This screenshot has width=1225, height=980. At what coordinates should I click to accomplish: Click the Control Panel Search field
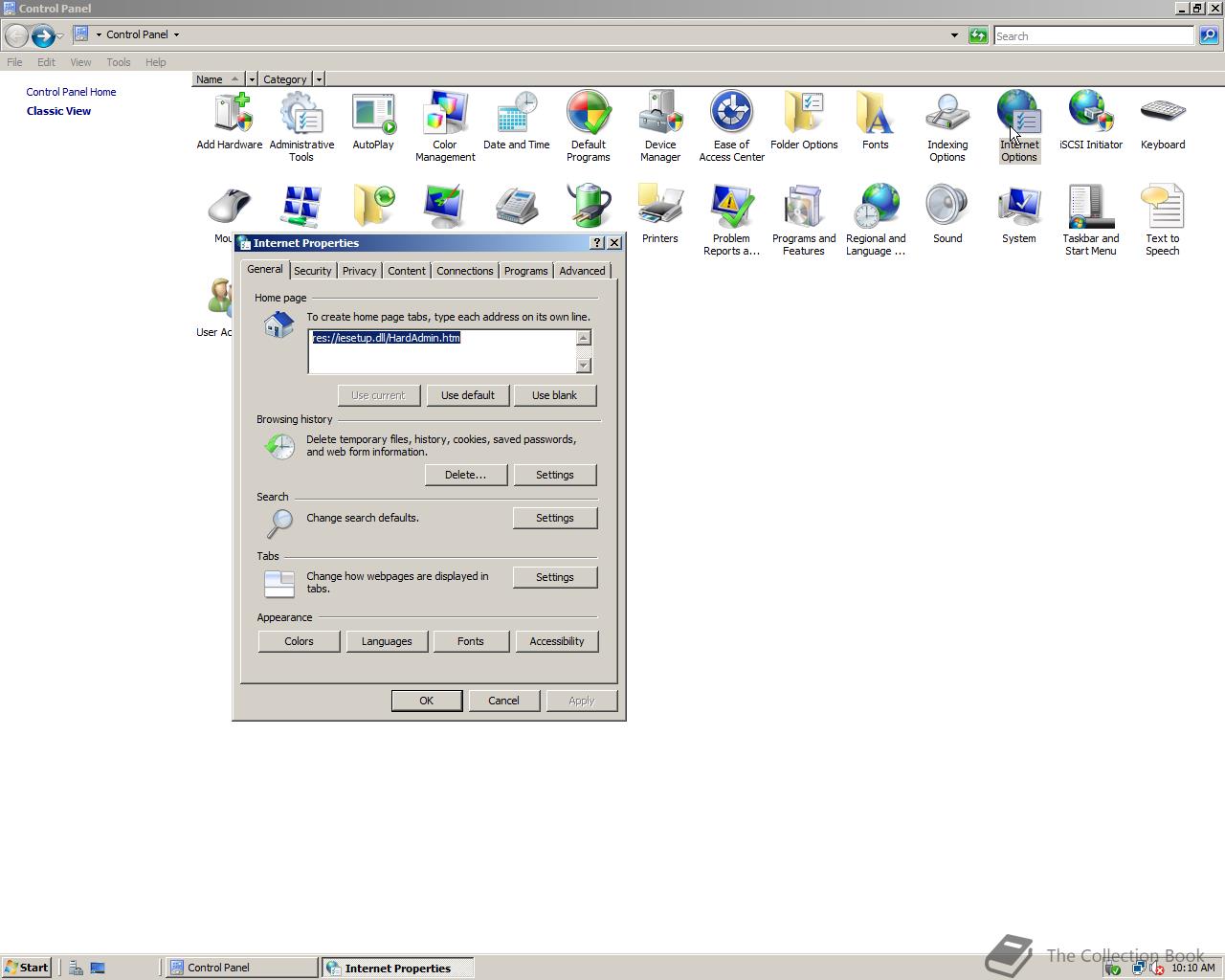click(x=1094, y=35)
